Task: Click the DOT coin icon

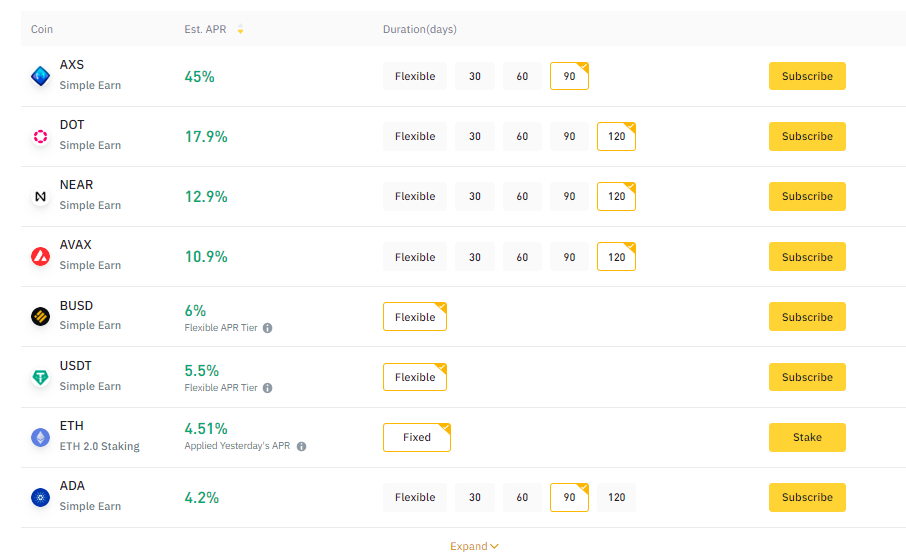Action: coord(40,136)
